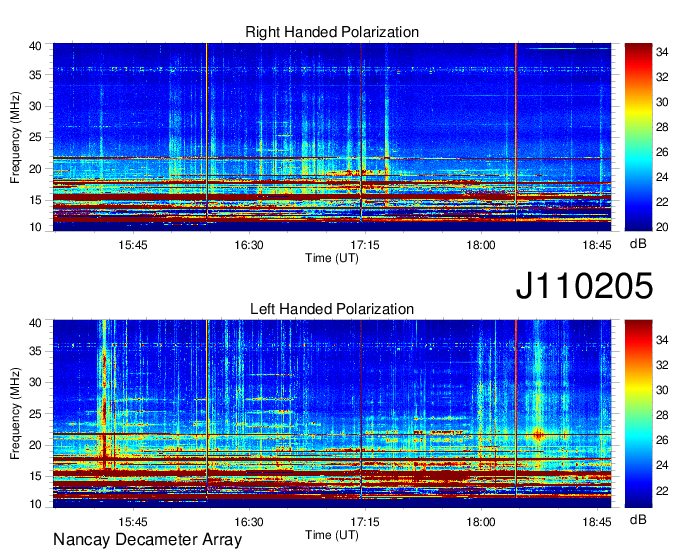
Task: Click the 22 dB mark on Left Handed color bar
Action: point(662,491)
